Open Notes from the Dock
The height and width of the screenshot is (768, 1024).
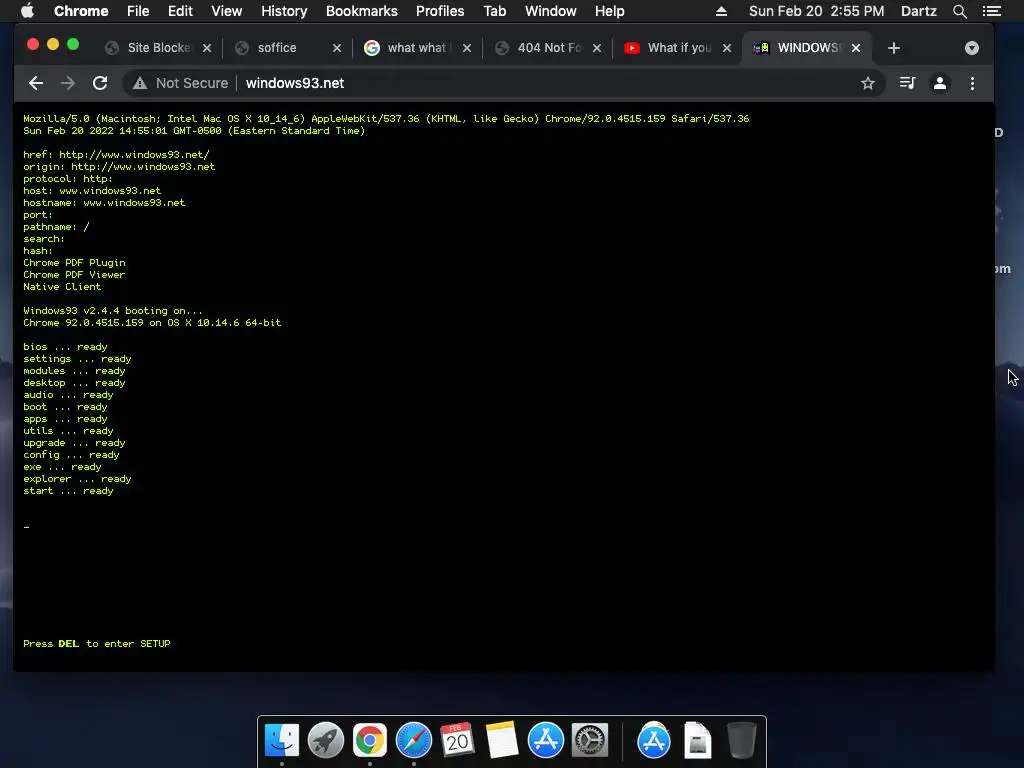(502, 740)
